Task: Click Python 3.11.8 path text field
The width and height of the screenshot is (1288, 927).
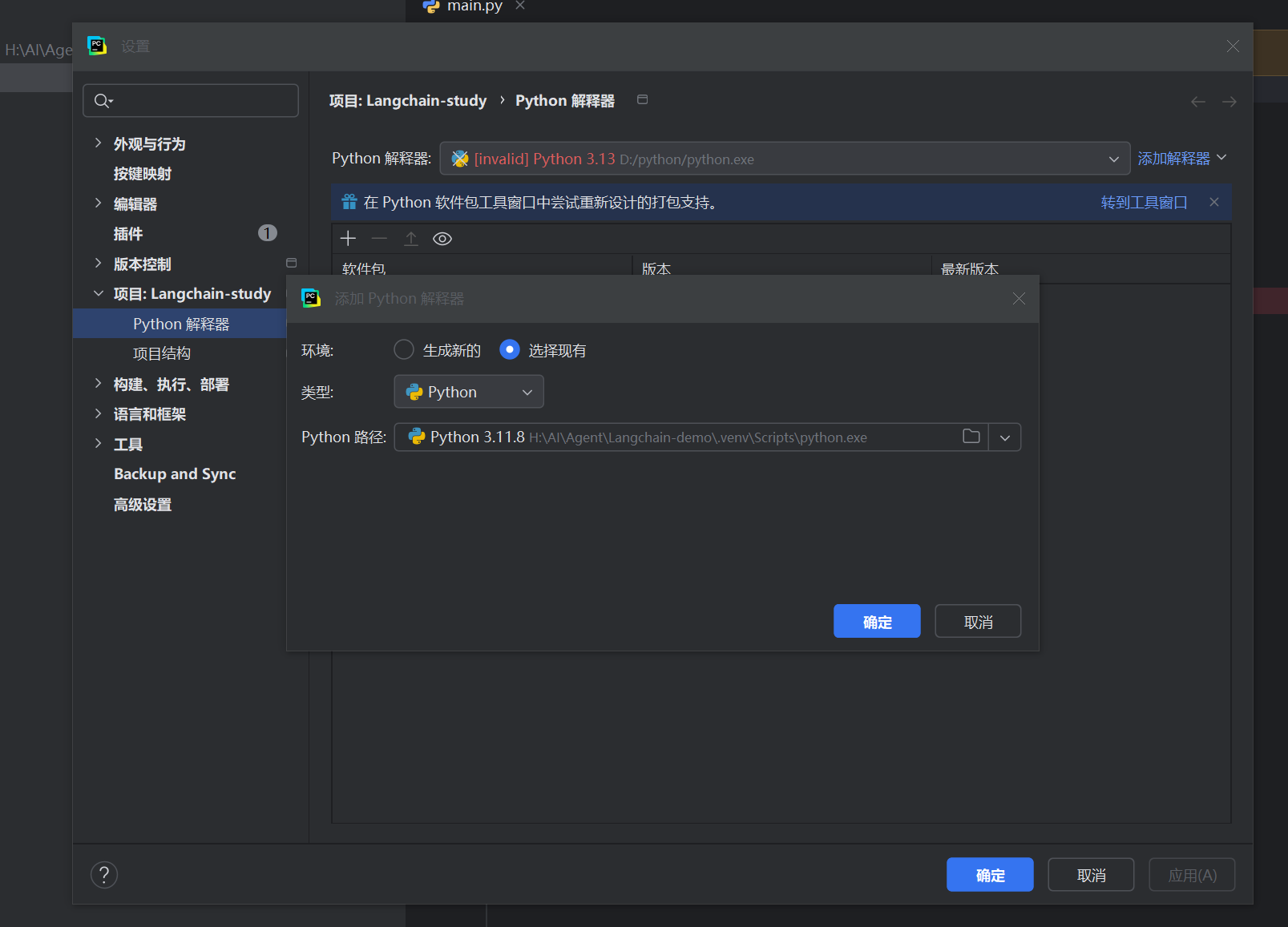Action: click(x=692, y=437)
